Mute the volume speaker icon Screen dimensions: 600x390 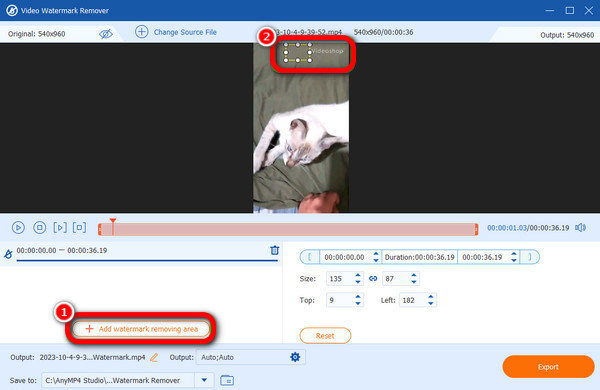tap(580, 228)
